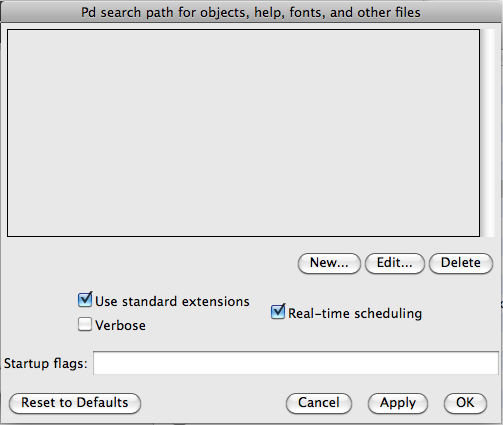Select the top row area of the path list
Screen dimensions: 503x425
(x=243, y=37)
